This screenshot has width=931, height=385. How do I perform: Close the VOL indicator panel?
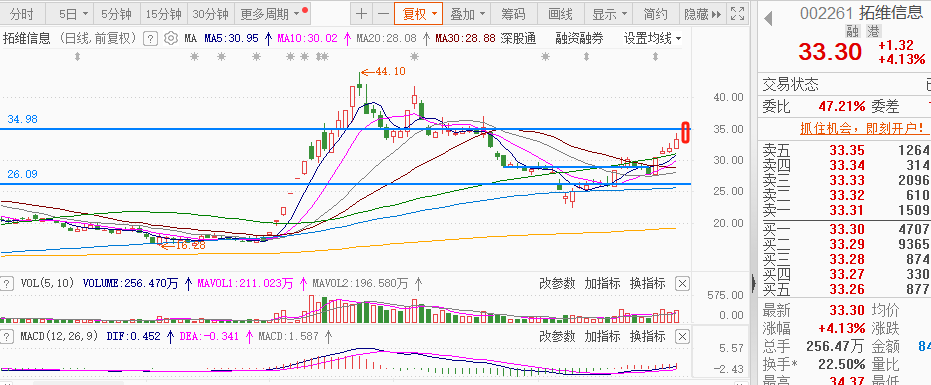683,283
